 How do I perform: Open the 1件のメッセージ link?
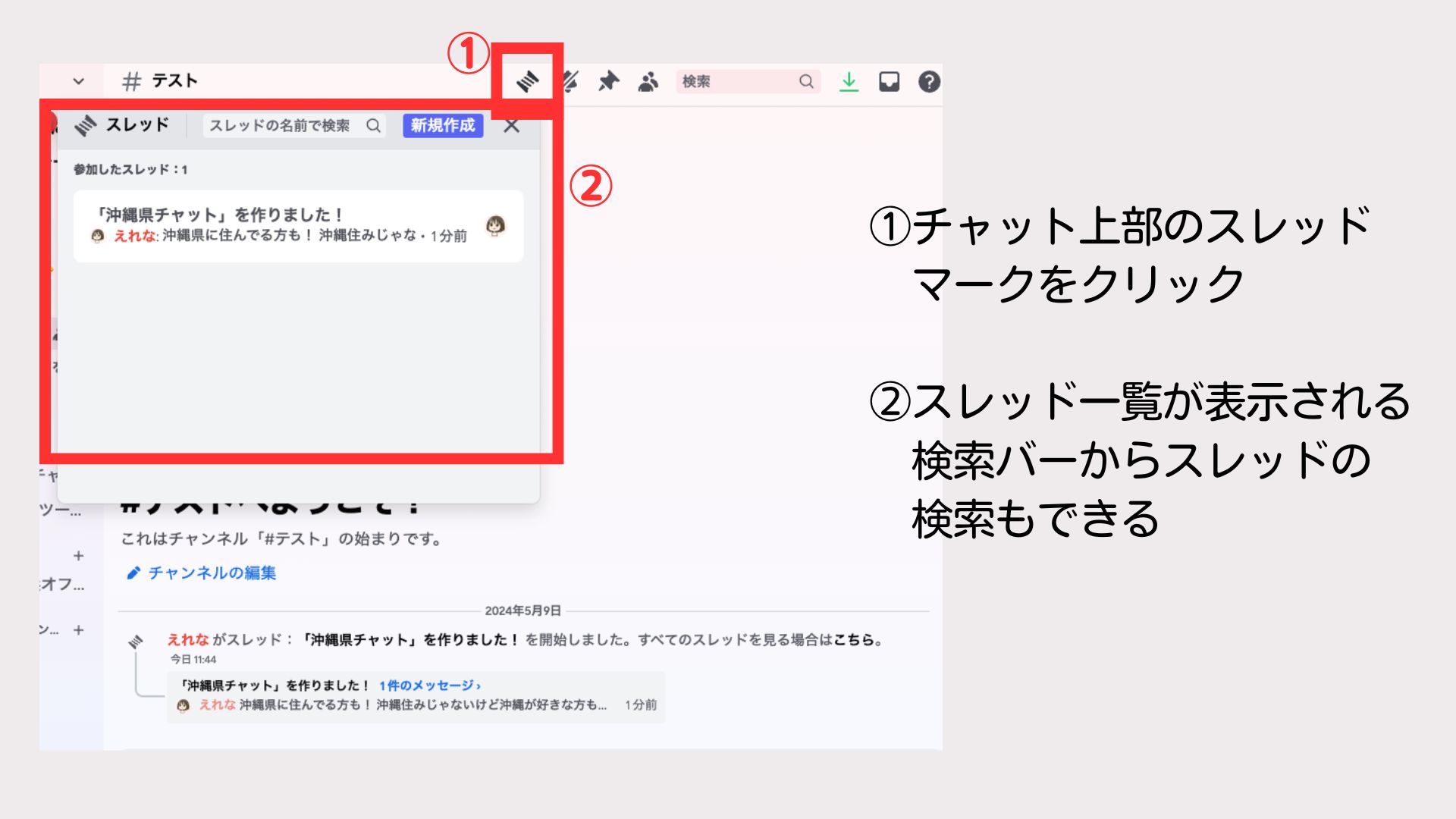(429, 686)
